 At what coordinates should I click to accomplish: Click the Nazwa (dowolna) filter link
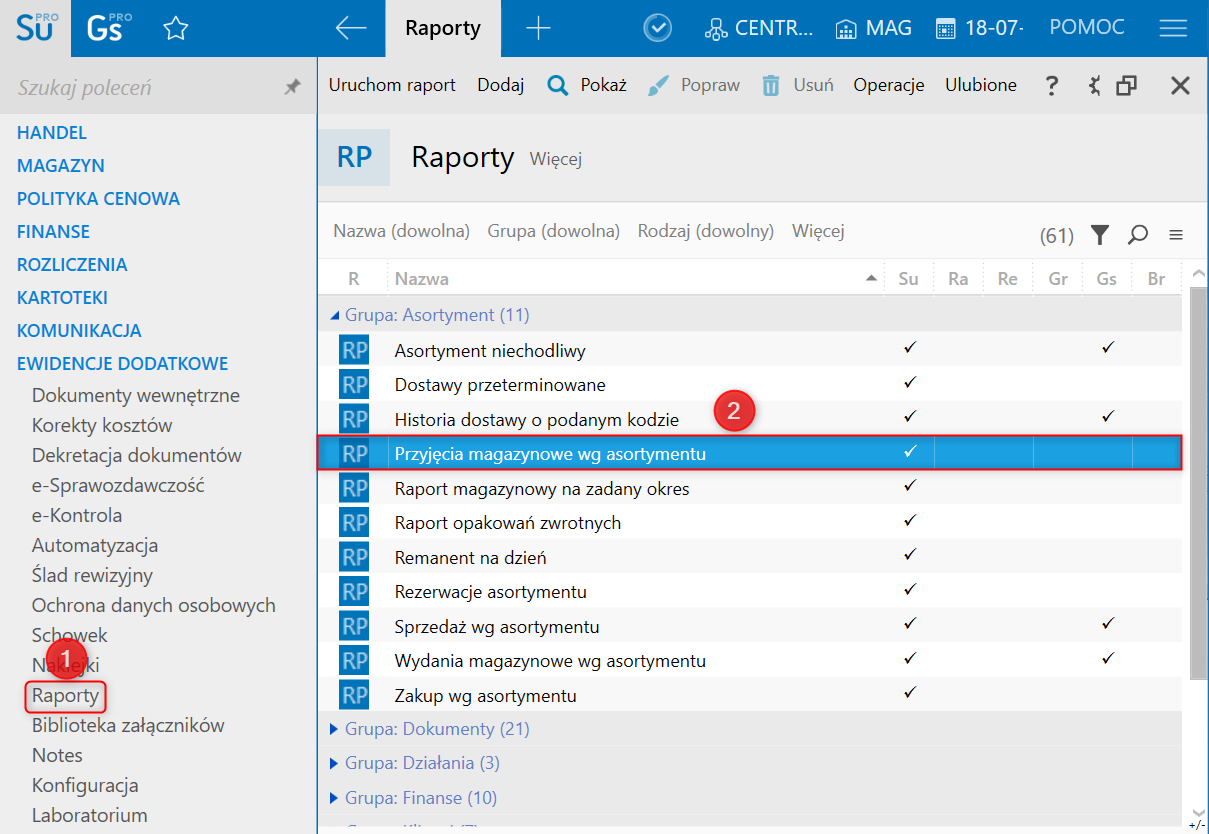point(401,231)
